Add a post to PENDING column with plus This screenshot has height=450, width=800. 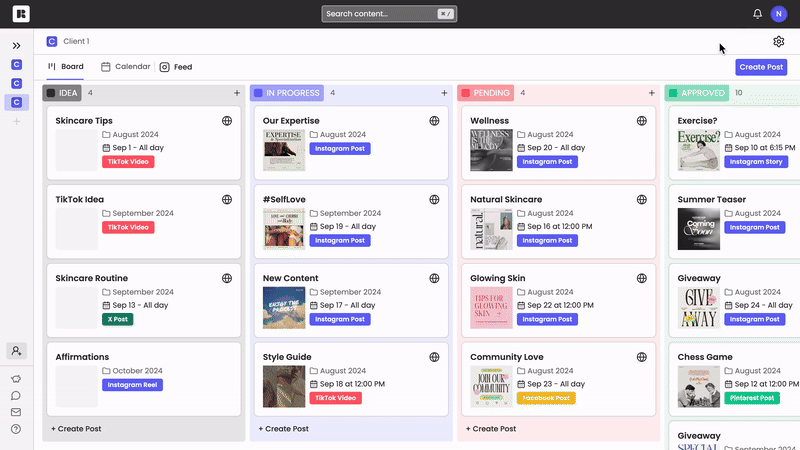click(x=652, y=93)
